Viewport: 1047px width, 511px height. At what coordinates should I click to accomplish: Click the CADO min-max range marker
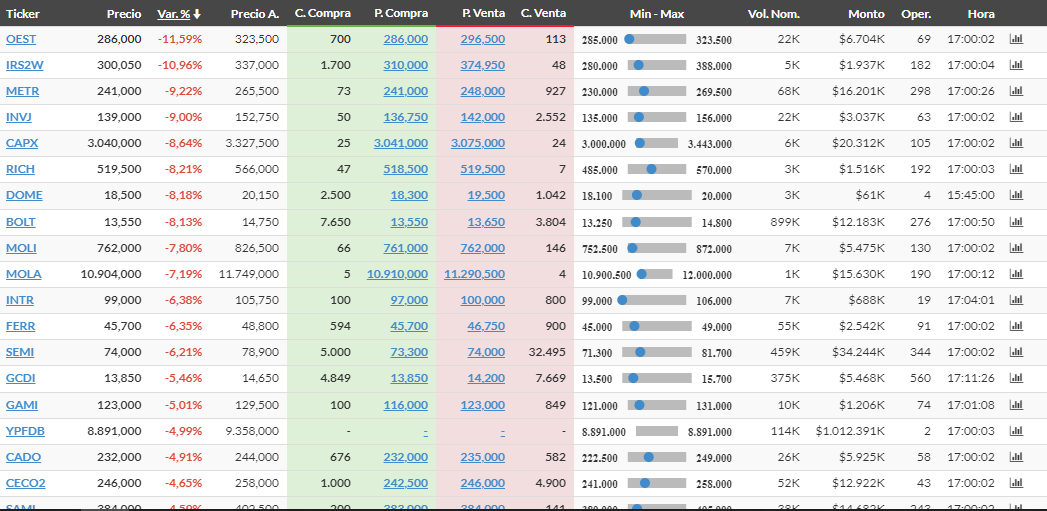[648, 458]
